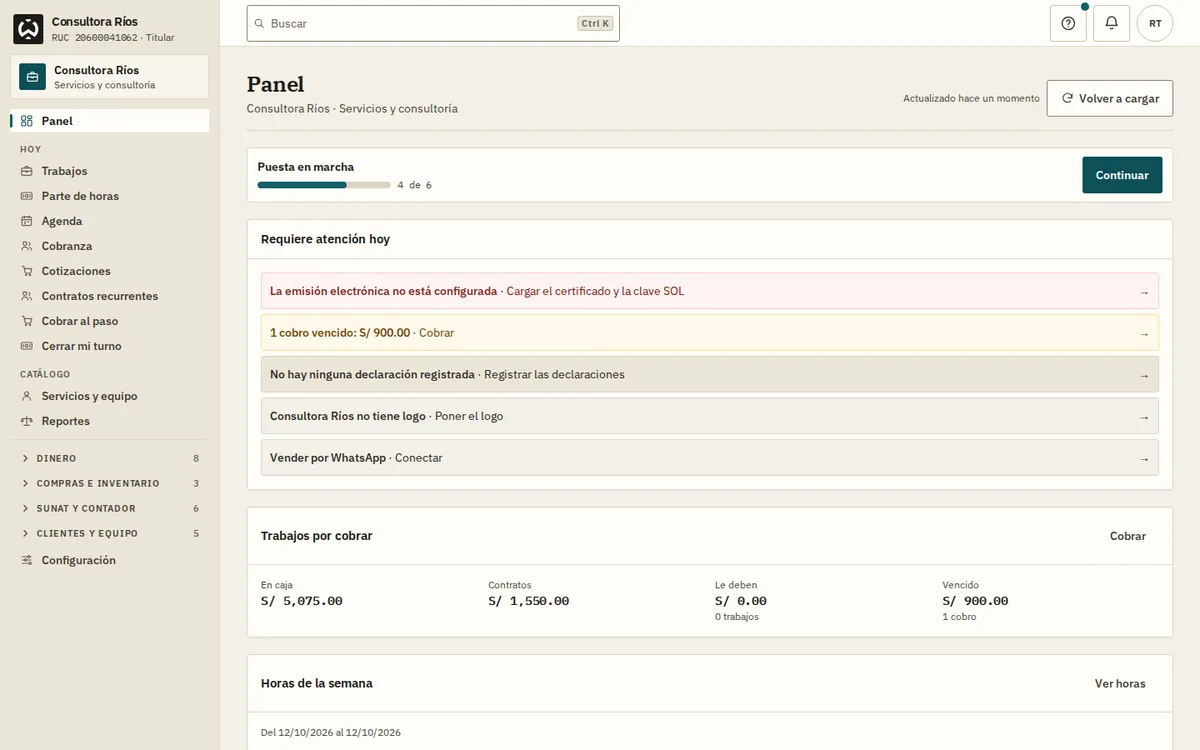Image resolution: width=1200 pixels, height=750 pixels.
Task: Open the RT user avatar menu
Action: 1155,23
